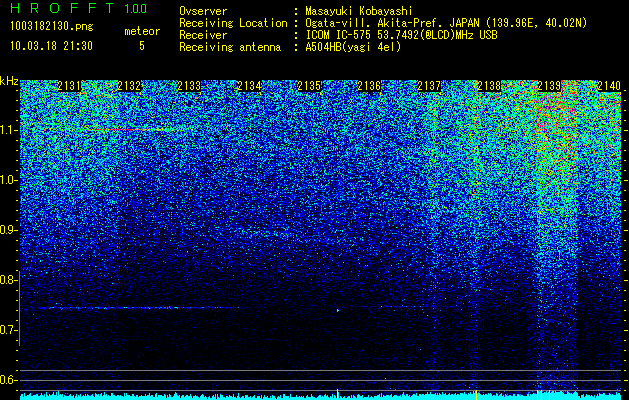629x400 pixels.
Task: Select the A504HB(yagi 4el) antenna value
Action: [x=353, y=47]
